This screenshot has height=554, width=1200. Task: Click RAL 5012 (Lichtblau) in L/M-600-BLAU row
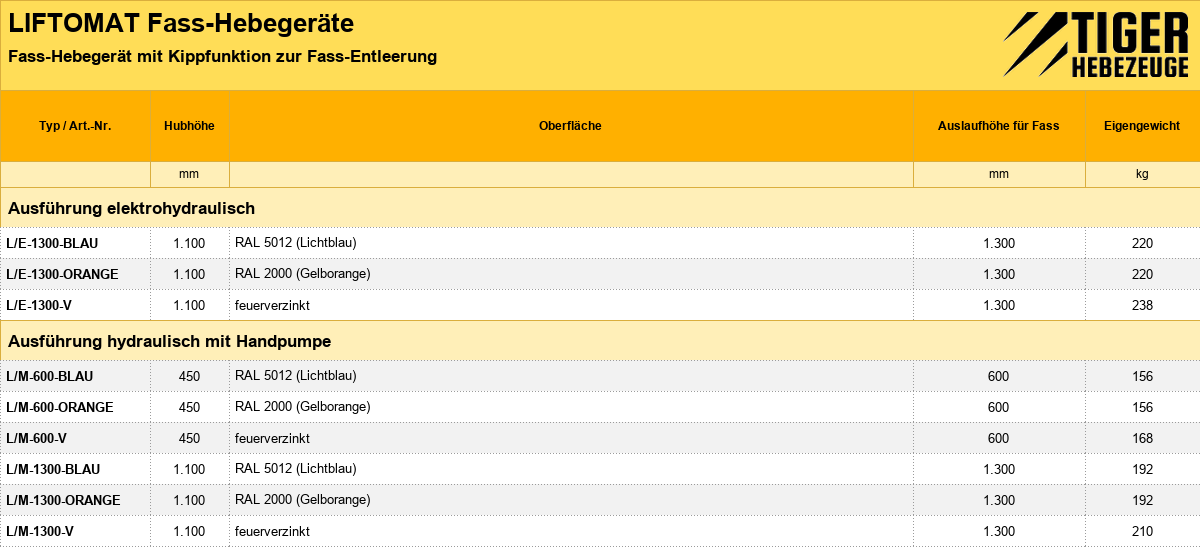[x=296, y=376]
